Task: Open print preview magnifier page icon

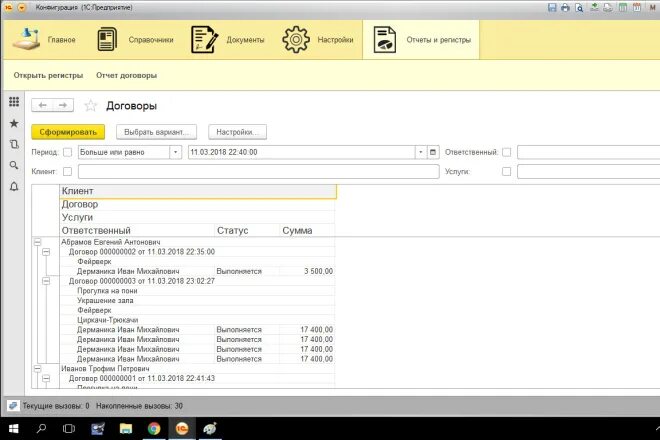Action: [x=580, y=7]
